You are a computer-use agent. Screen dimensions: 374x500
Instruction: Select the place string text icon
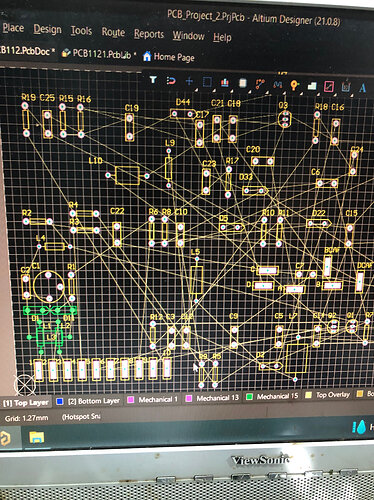tap(362, 88)
